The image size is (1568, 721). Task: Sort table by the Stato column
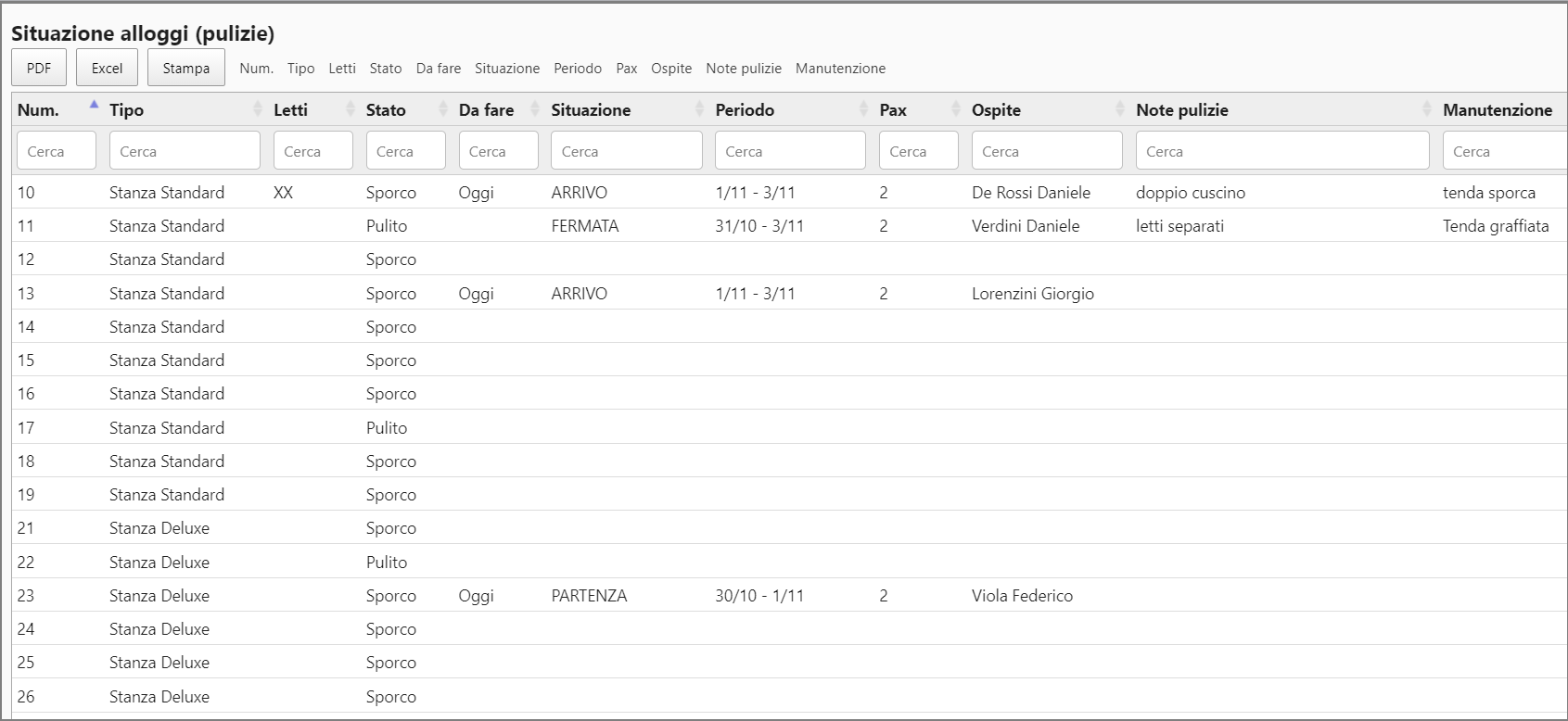click(386, 110)
